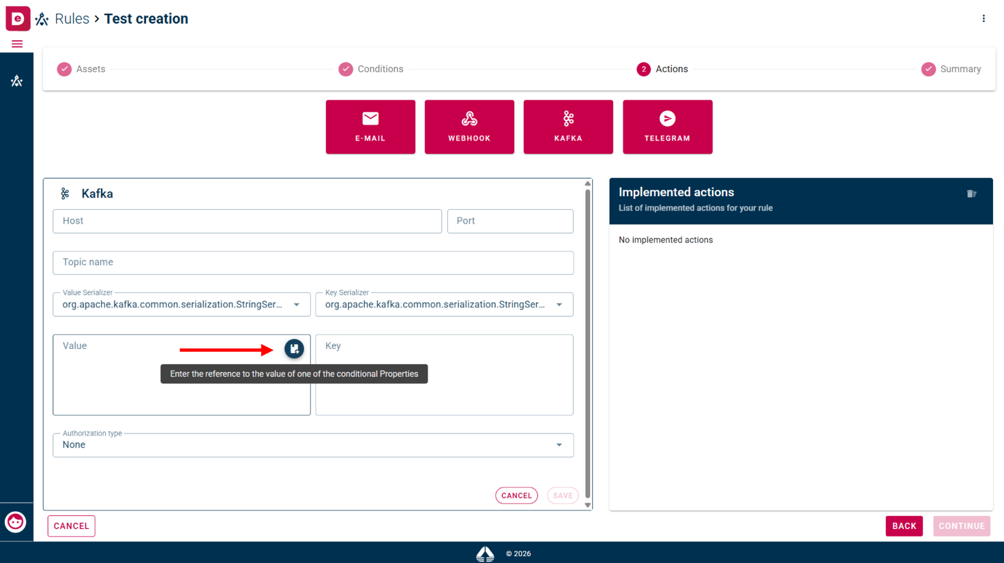The width and height of the screenshot is (1004, 563).
Task: Click the Kafka form vertical scrollbar thumb
Action: click(x=588, y=343)
